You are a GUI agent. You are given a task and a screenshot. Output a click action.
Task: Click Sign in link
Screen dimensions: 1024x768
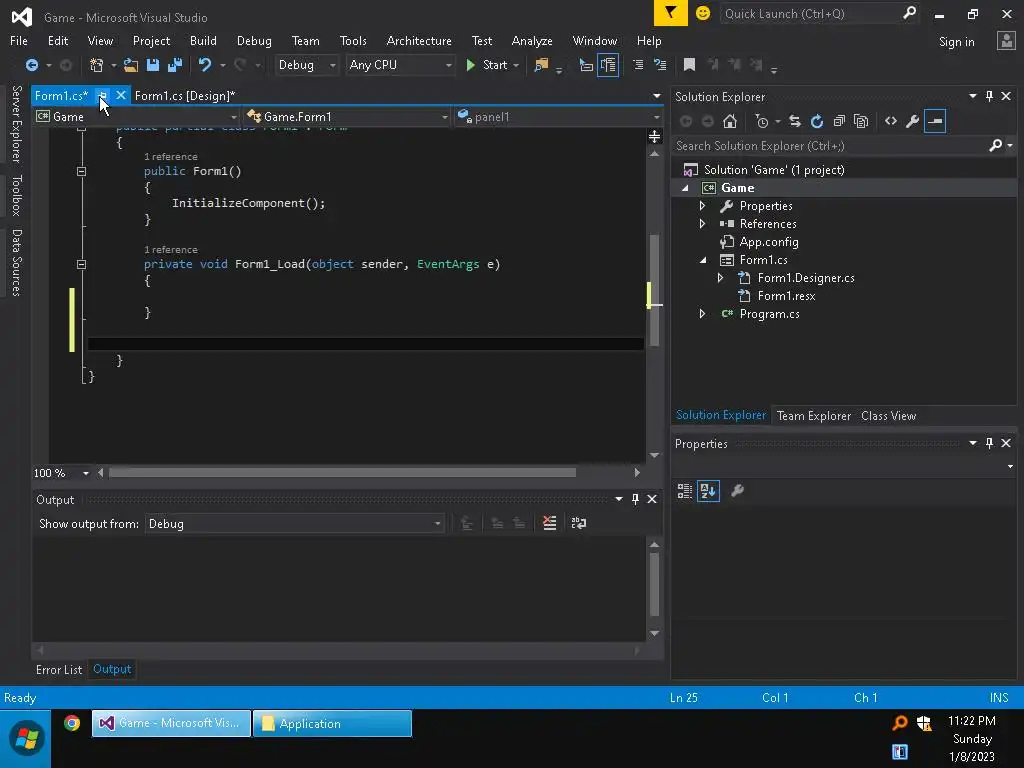pyautogui.click(x=957, y=42)
